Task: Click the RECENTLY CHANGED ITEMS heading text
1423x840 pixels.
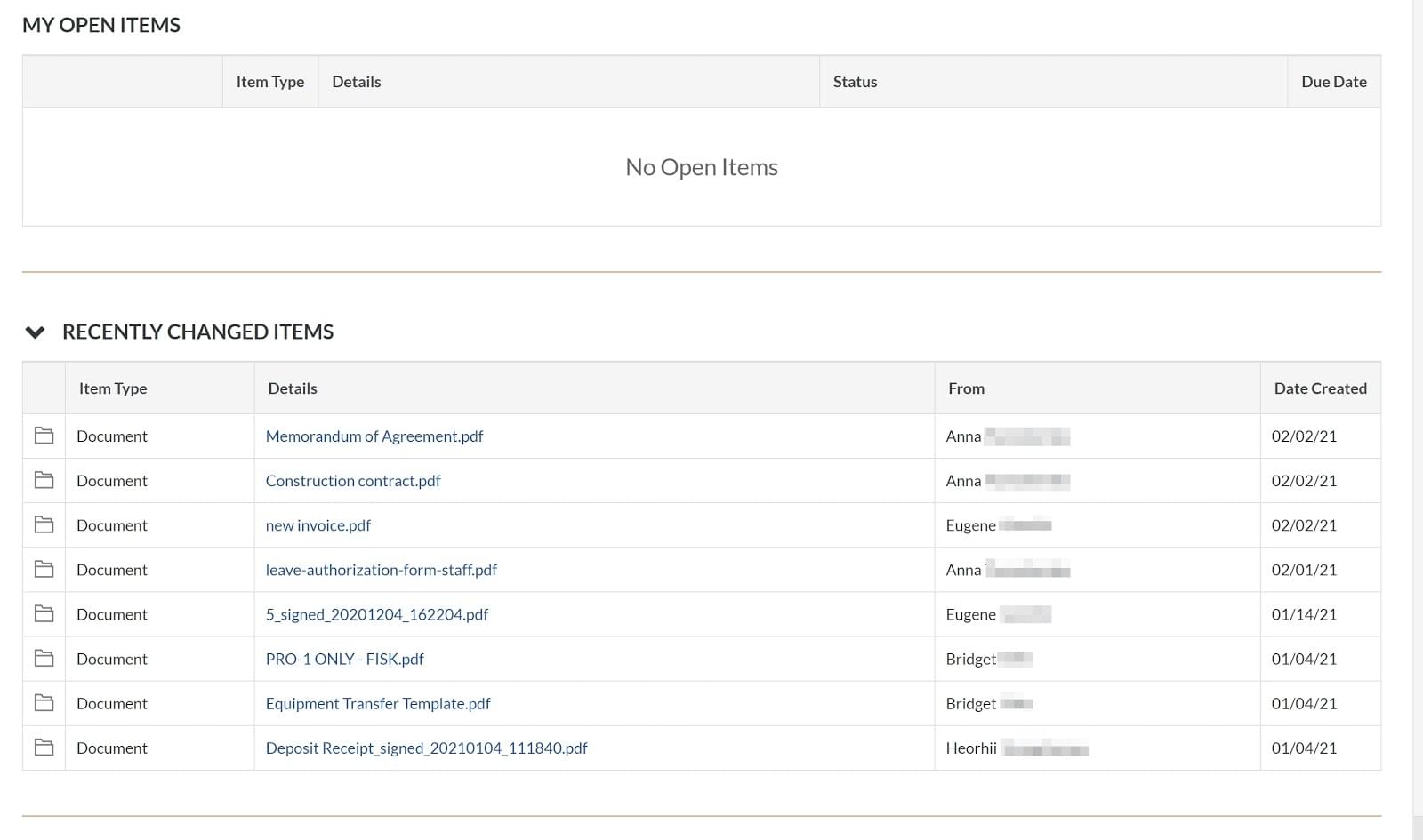Action: coord(198,332)
